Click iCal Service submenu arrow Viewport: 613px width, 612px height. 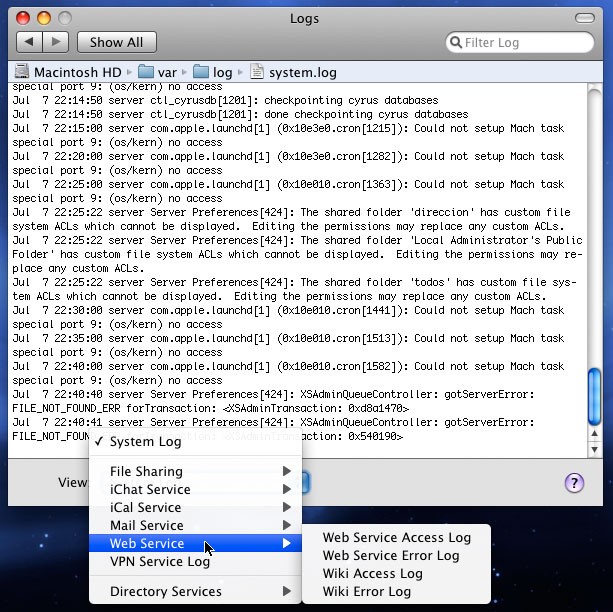click(287, 507)
